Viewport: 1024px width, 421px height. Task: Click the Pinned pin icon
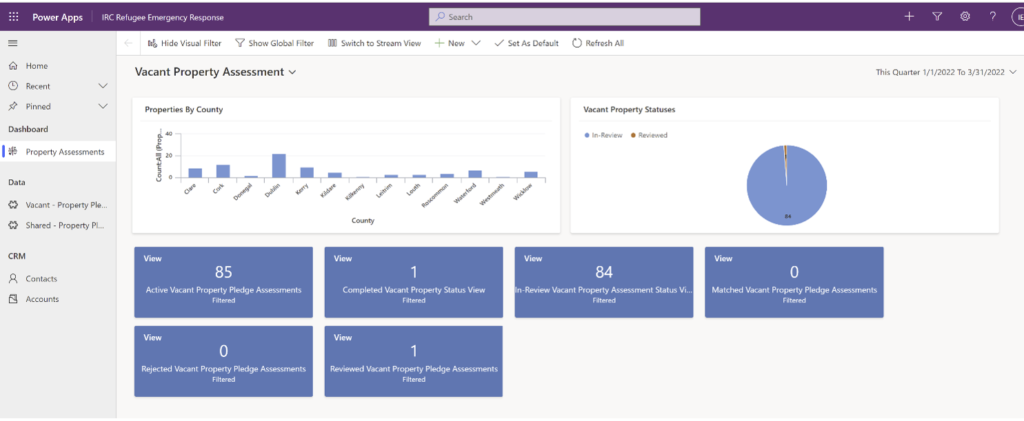(12, 106)
